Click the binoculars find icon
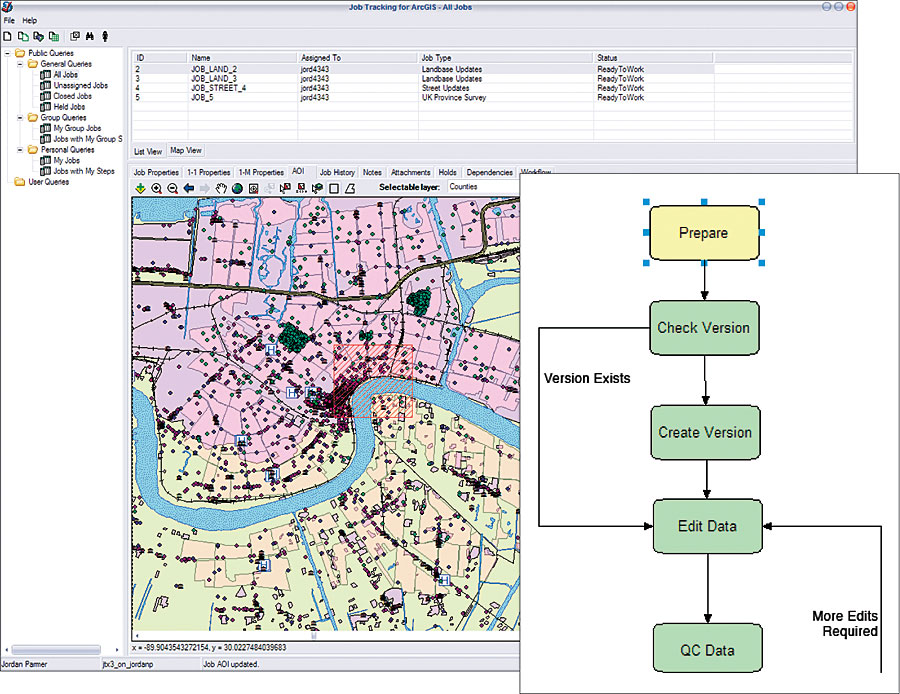 coord(90,36)
